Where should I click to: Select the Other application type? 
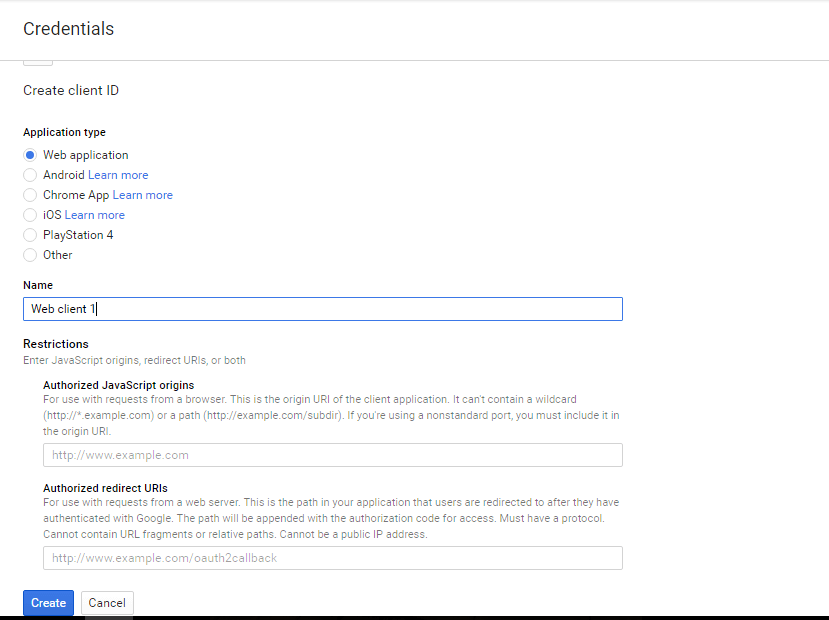[x=30, y=255]
